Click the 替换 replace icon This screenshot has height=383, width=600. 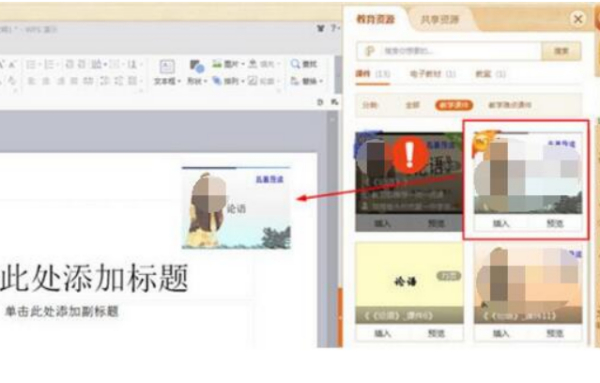click(x=295, y=81)
